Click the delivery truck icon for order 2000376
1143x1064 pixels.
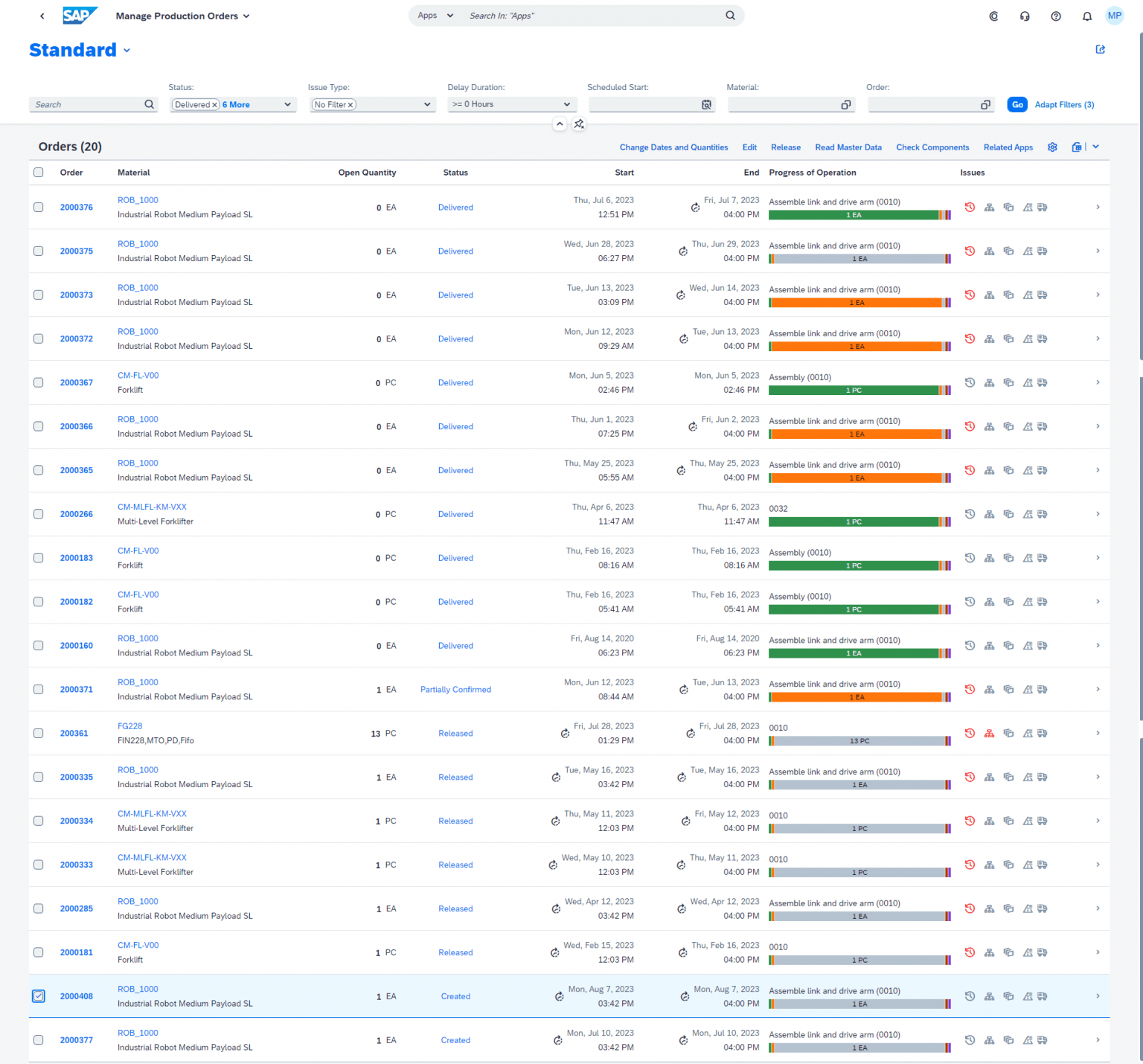tap(1043, 207)
